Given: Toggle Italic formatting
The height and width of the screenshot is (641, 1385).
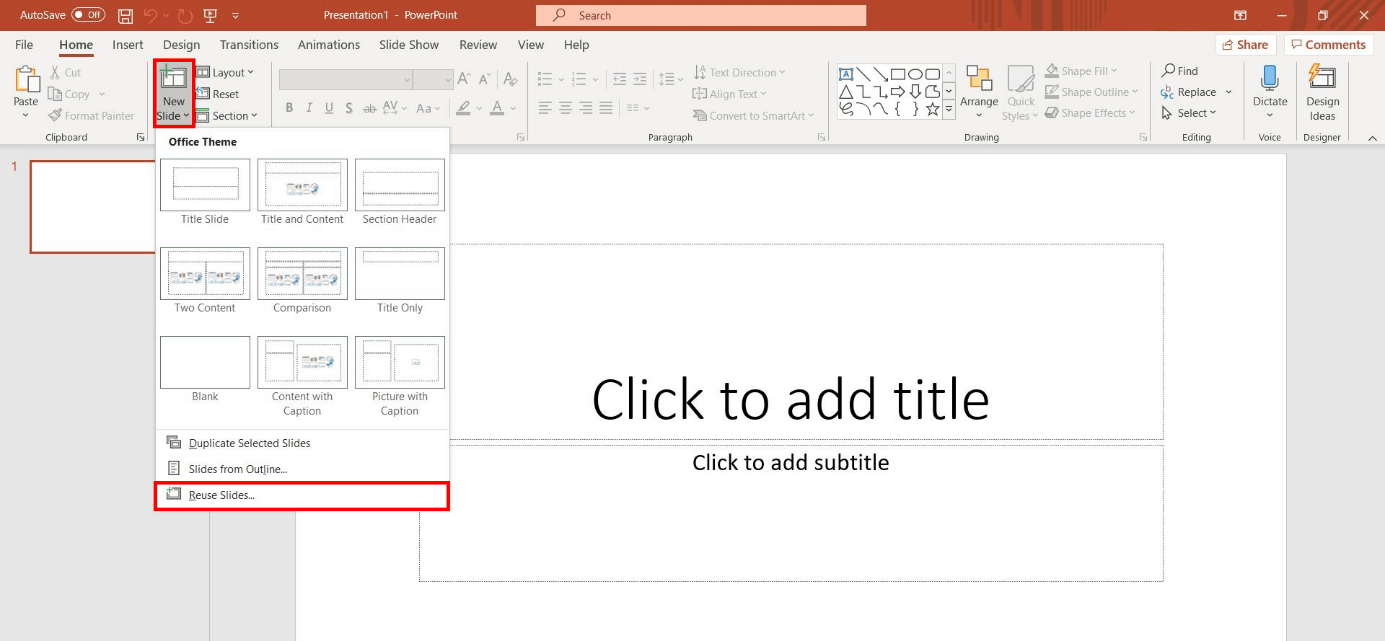Looking at the screenshot, I should point(309,107).
